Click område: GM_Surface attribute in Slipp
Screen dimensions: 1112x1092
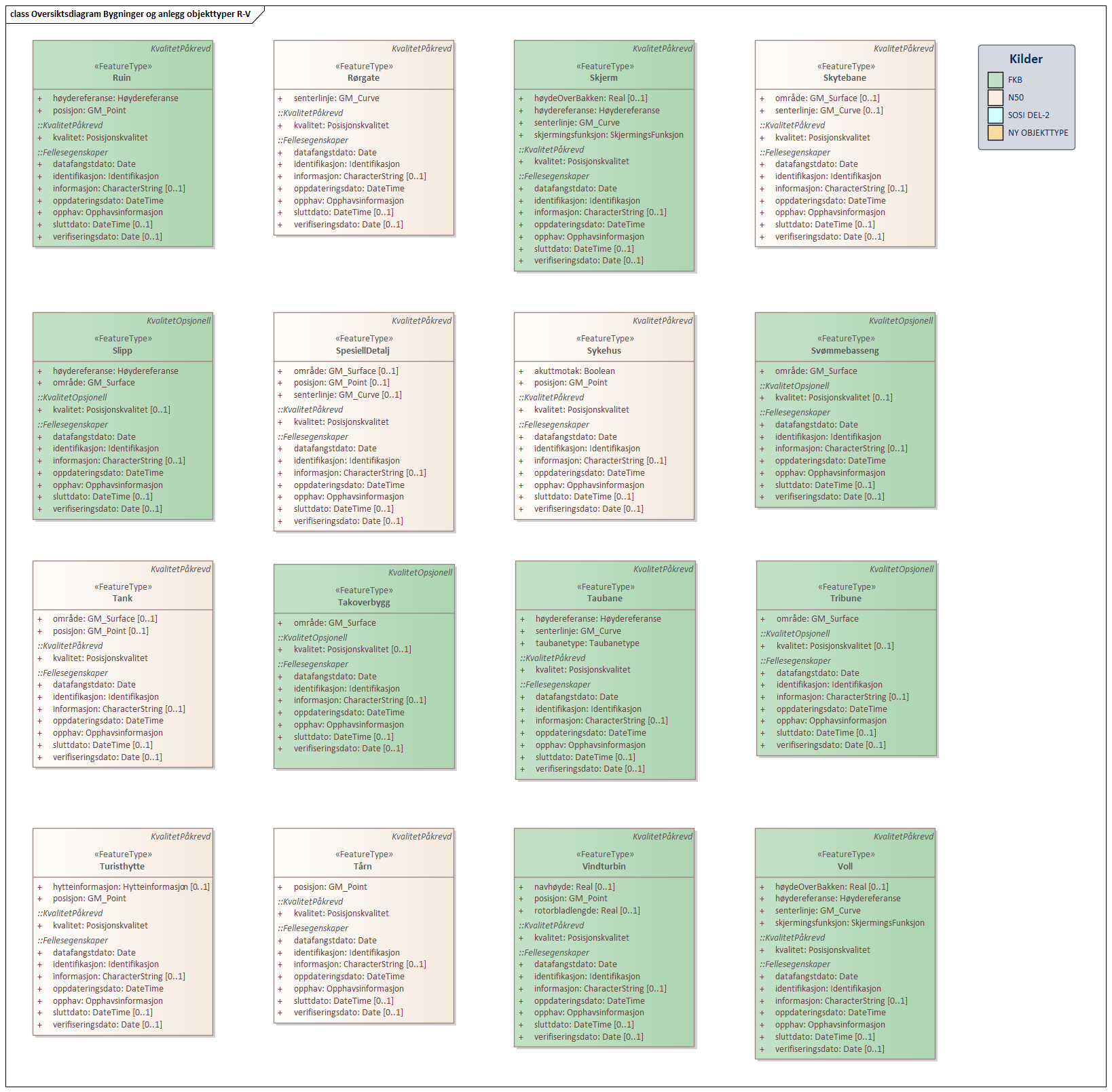pos(94,383)
